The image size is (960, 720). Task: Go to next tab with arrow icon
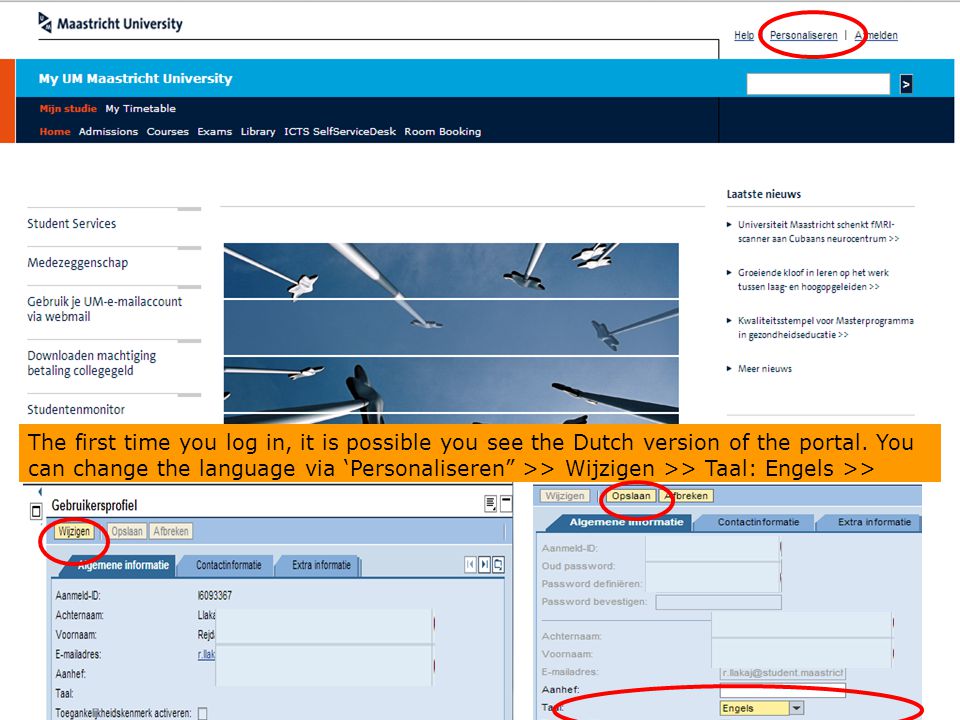484,564
